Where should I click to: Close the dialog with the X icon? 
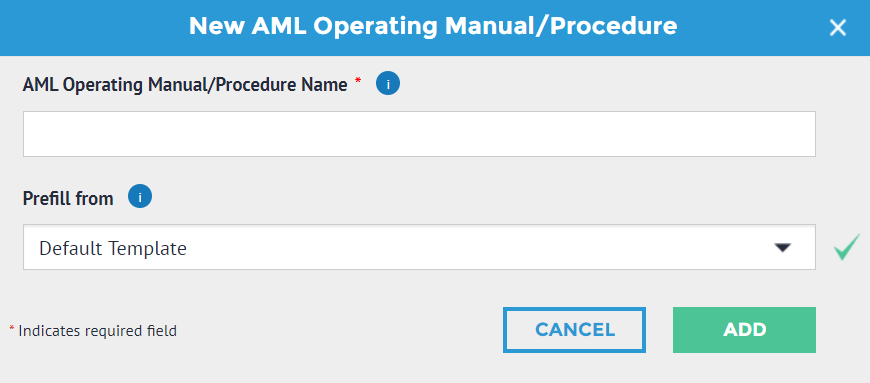click(x=837, y=28)
